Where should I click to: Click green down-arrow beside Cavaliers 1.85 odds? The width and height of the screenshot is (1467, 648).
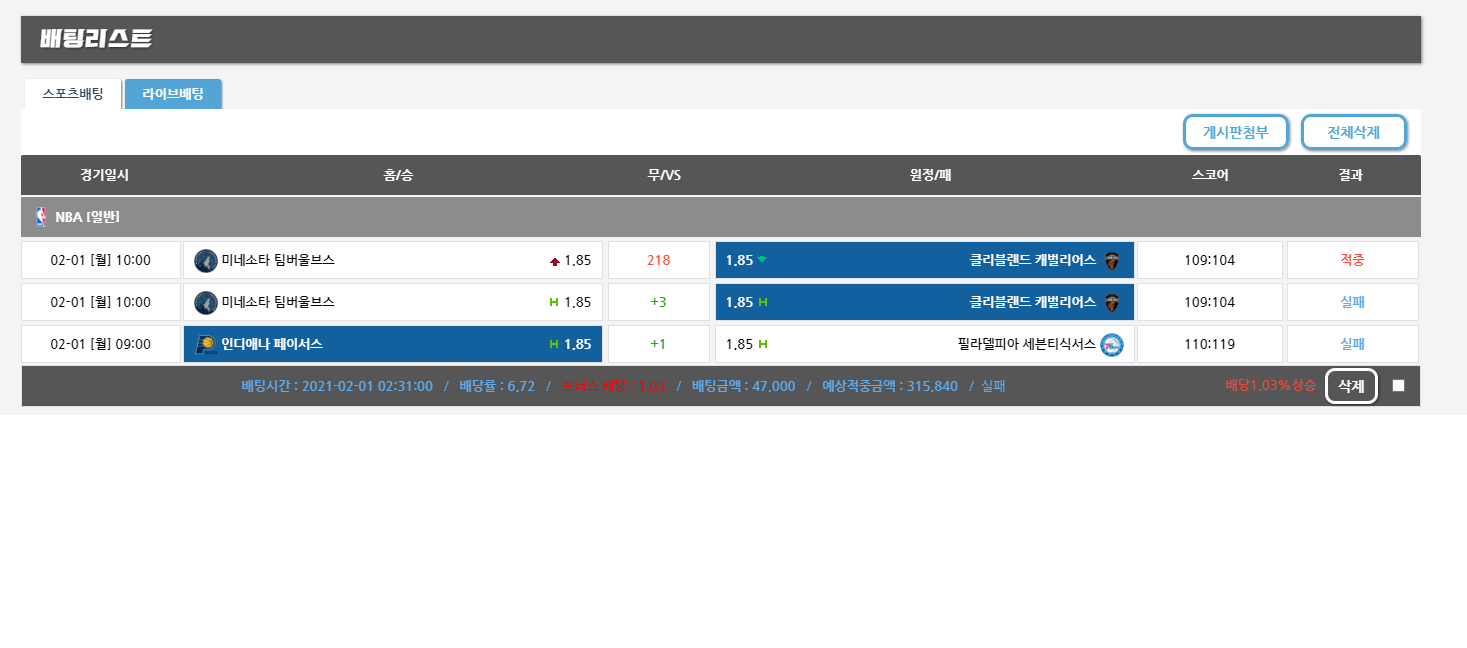click(x=762, y=260)
